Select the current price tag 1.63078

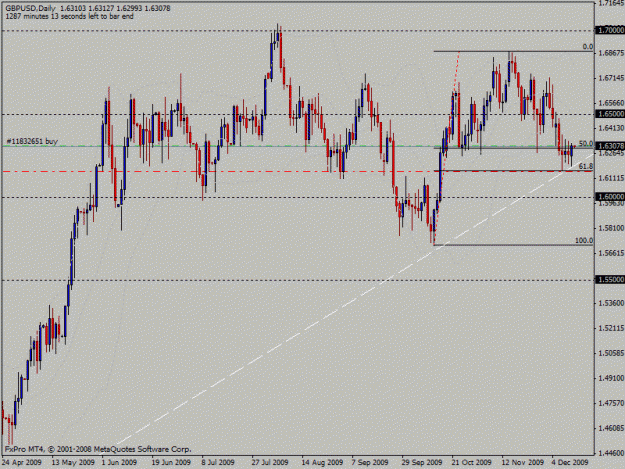pyautogui.click(x=610, y=146)
